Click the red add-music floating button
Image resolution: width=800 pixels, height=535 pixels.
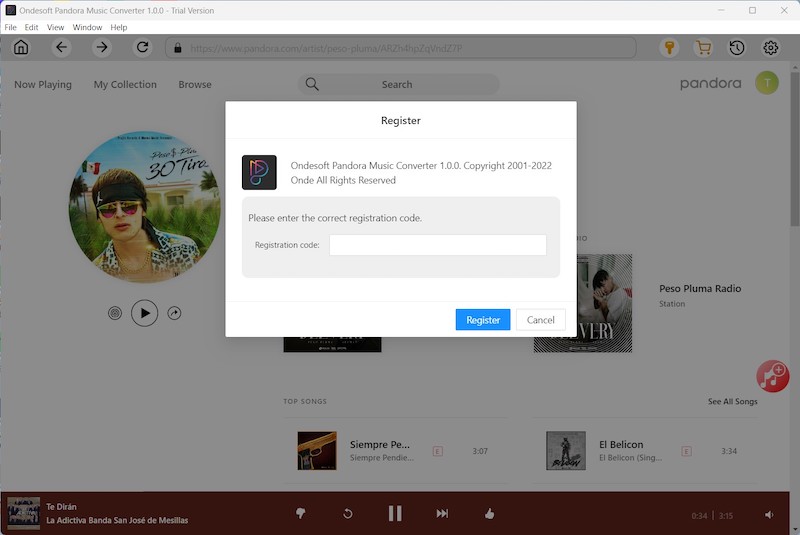coord(772,376)
